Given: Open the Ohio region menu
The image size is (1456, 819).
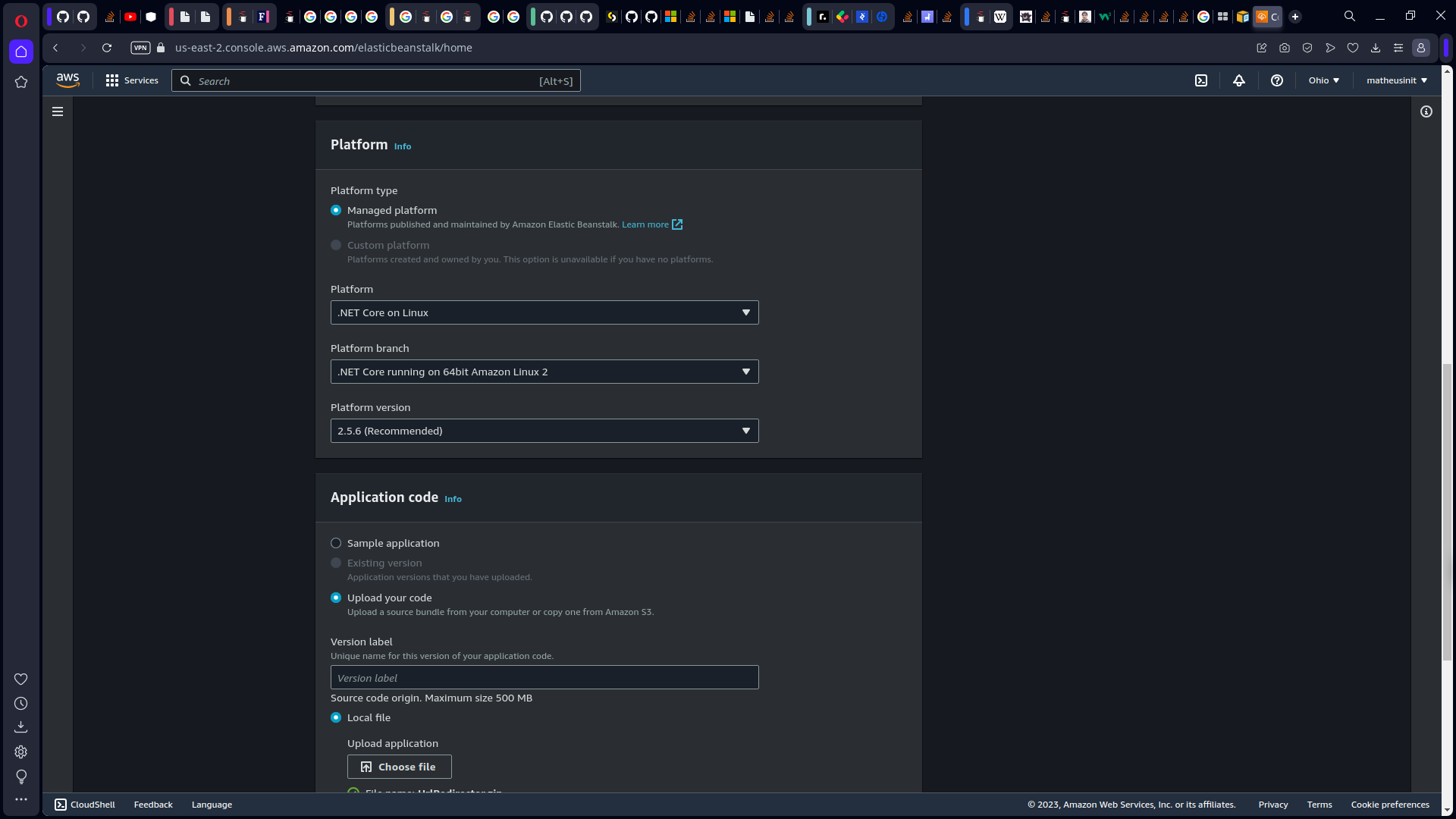Looking at the screenshot, I should pos(1323,80).
